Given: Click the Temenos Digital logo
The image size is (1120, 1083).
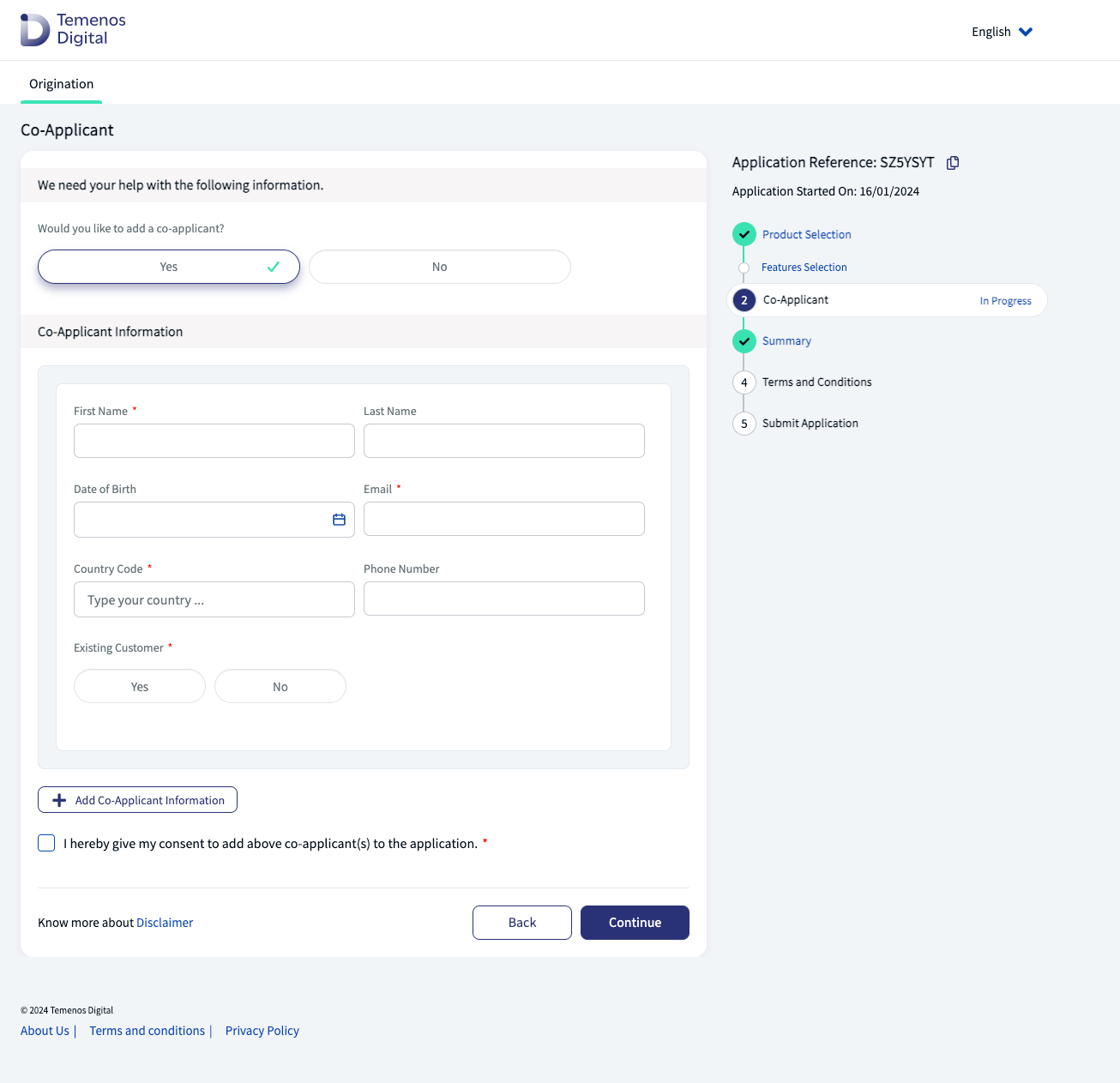Looking at the screenshot, I should [73, 29].
